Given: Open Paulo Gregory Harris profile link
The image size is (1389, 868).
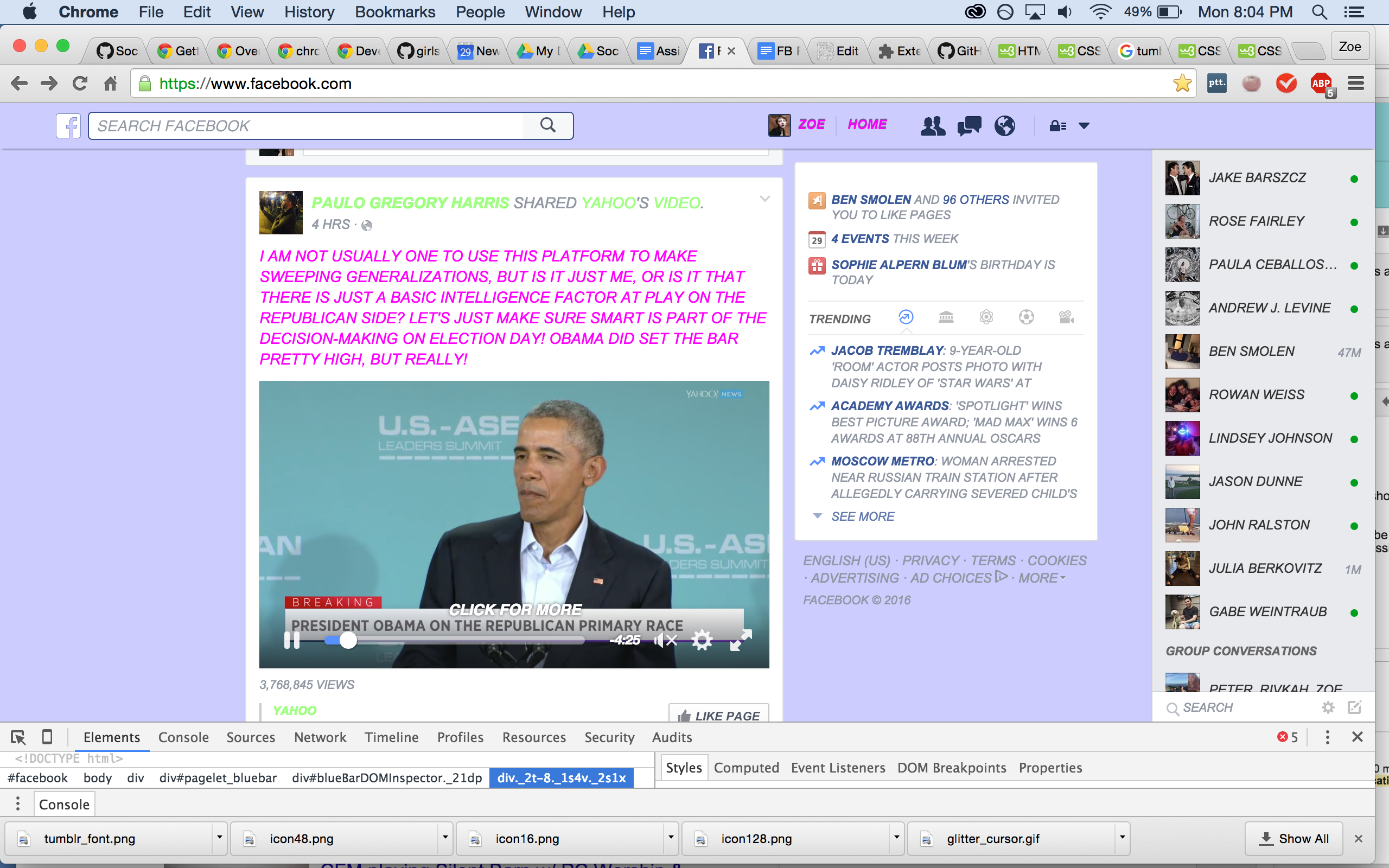Looking at the screenshot, I should 410,203.
